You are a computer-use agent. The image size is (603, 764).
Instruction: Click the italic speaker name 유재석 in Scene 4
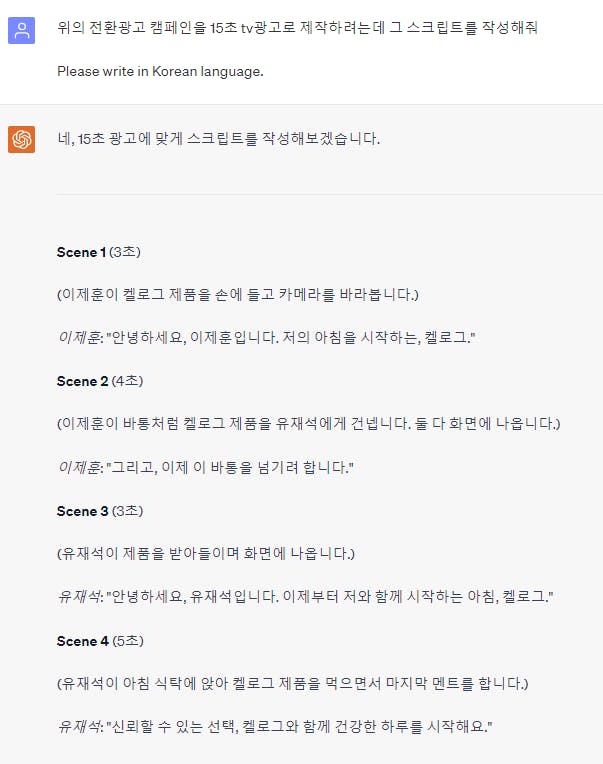[x=79, y=727]
